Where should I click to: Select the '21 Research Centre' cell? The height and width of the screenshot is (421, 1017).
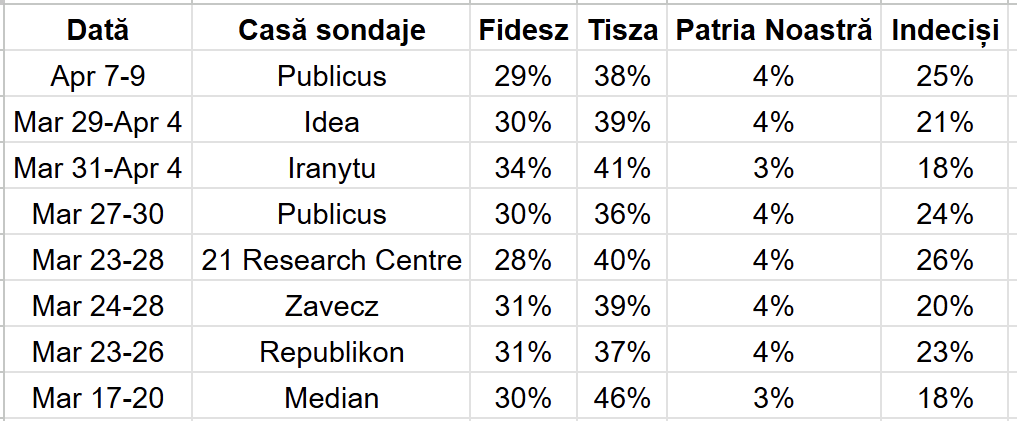coord(331,260)
